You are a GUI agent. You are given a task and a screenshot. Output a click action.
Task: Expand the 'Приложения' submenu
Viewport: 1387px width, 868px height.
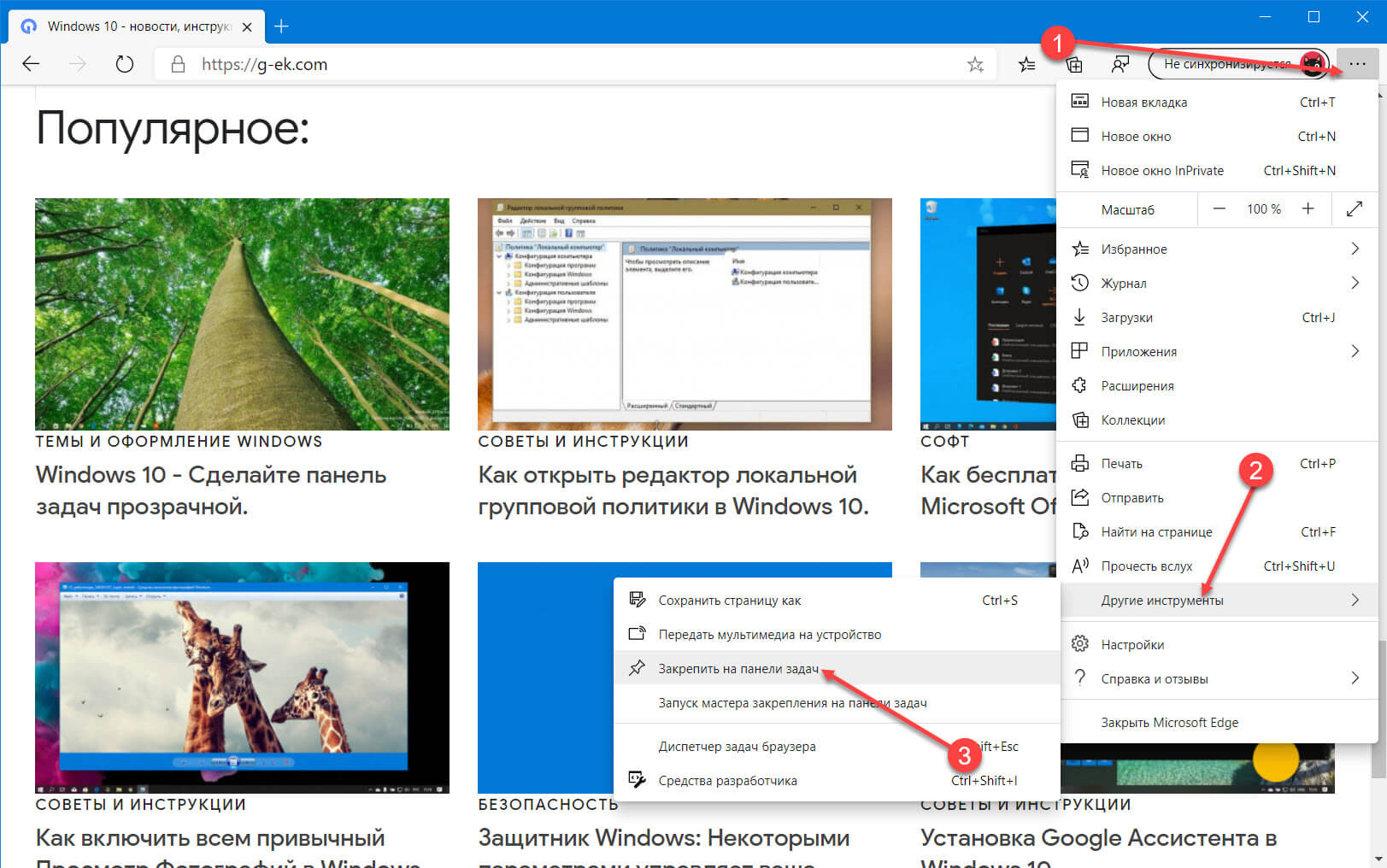pos(1217,351)
